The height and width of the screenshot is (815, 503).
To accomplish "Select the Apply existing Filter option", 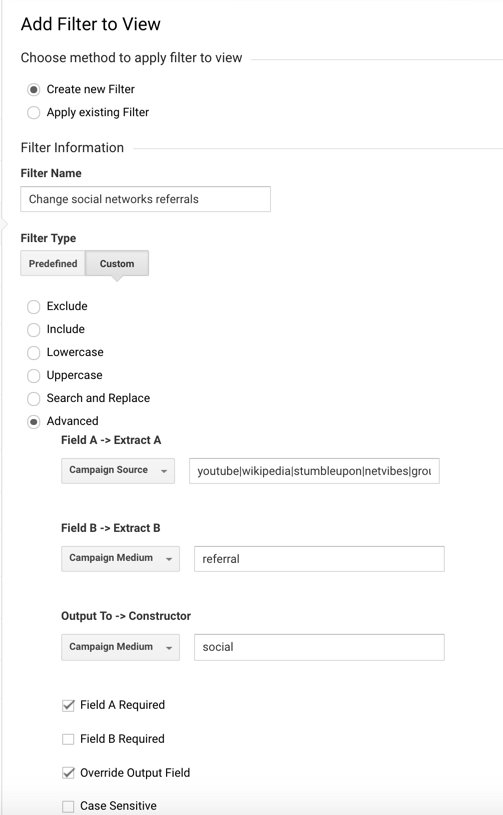I will click(x=34, y=112).
